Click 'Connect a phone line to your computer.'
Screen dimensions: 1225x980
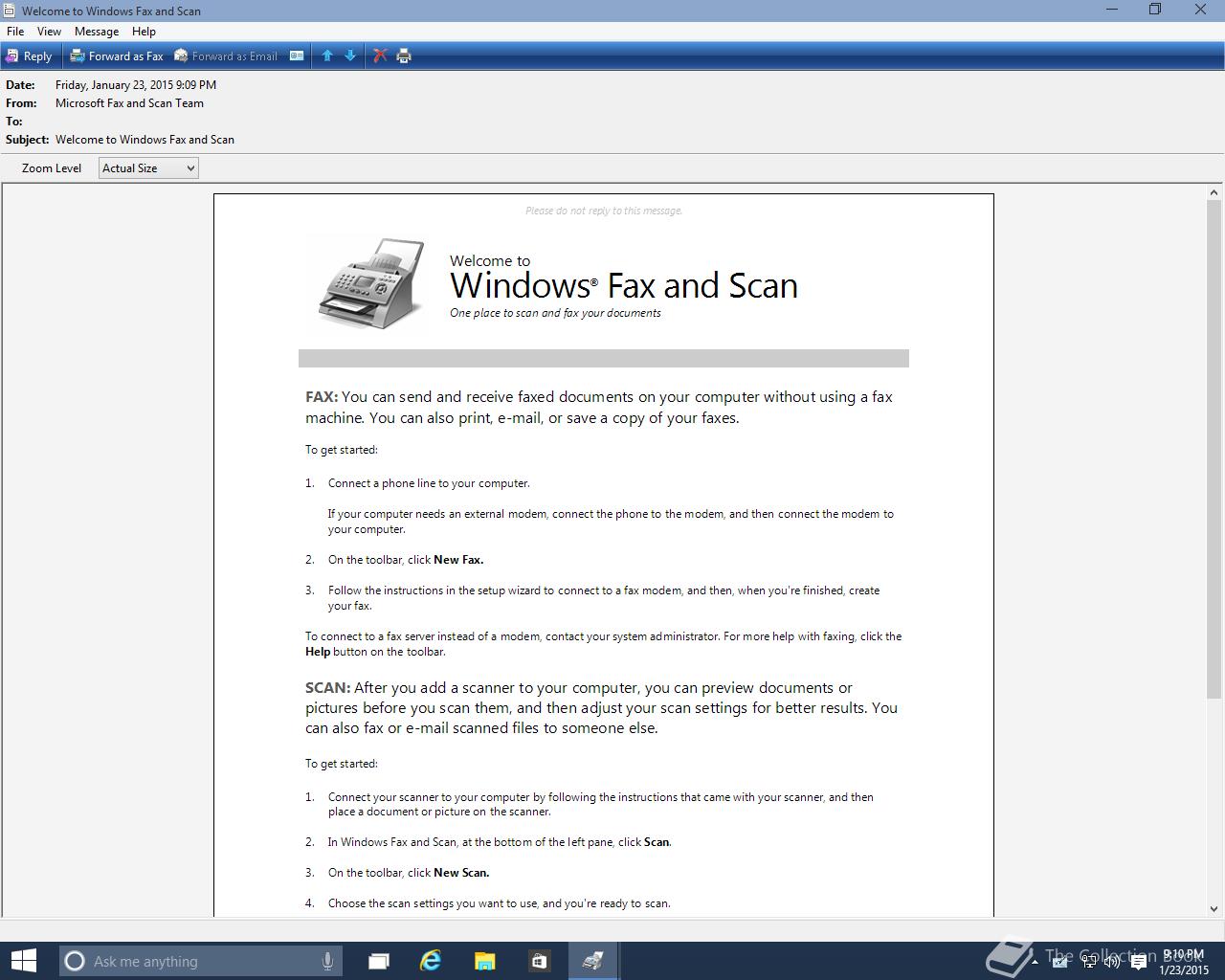(x=429, y=483)
